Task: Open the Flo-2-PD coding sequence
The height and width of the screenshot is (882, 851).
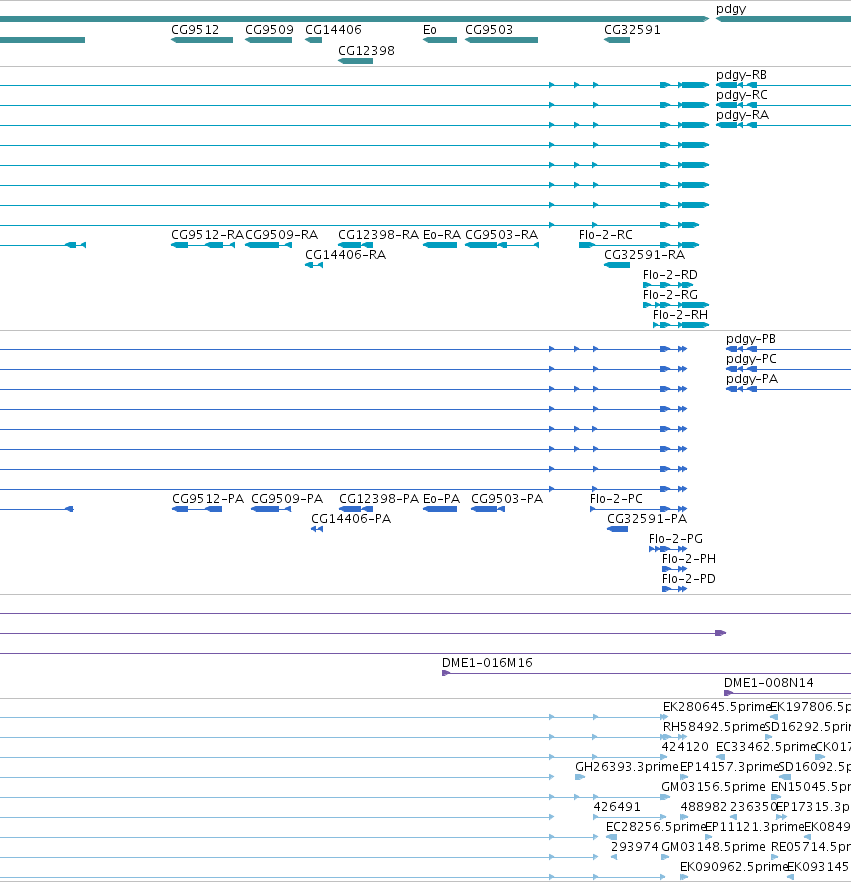Action: tap(675, 589)
